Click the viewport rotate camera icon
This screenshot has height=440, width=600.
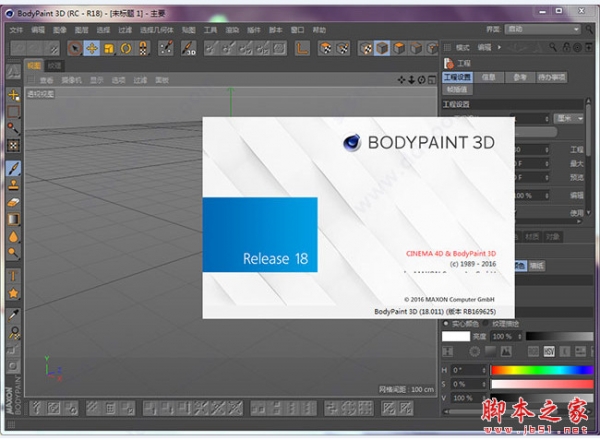tap(421, 80)
